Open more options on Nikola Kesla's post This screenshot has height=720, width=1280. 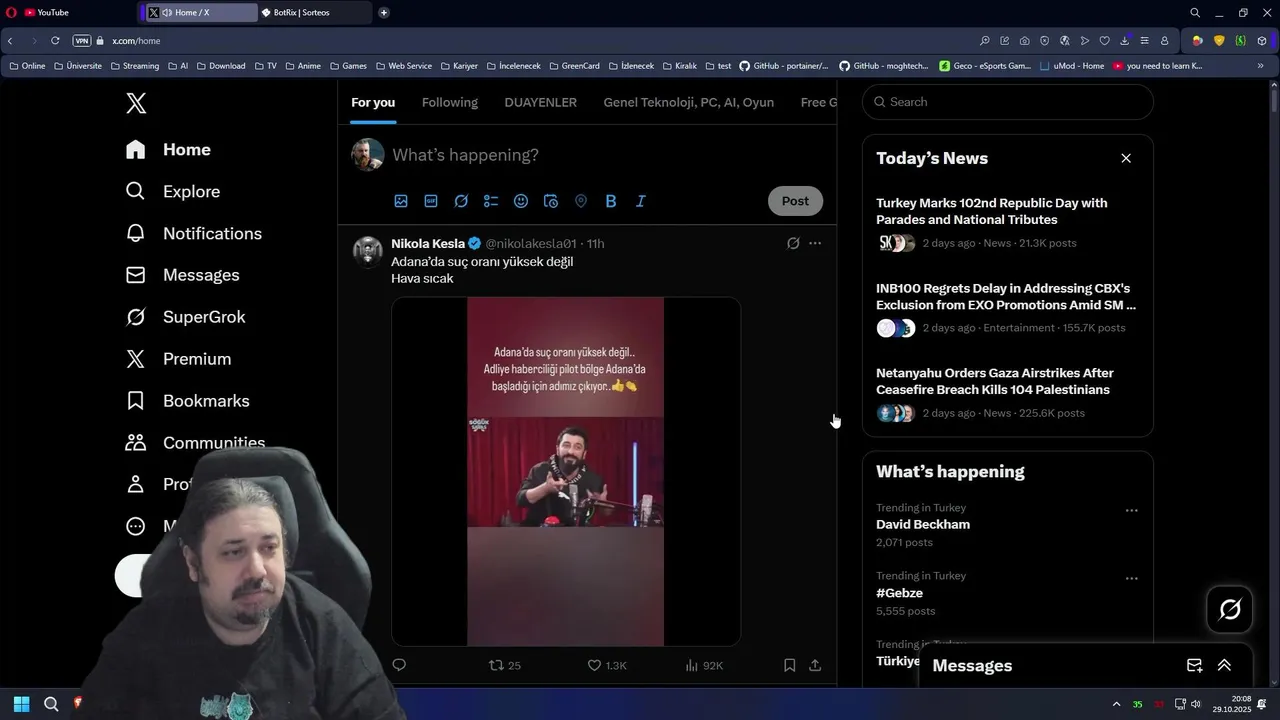815,243
